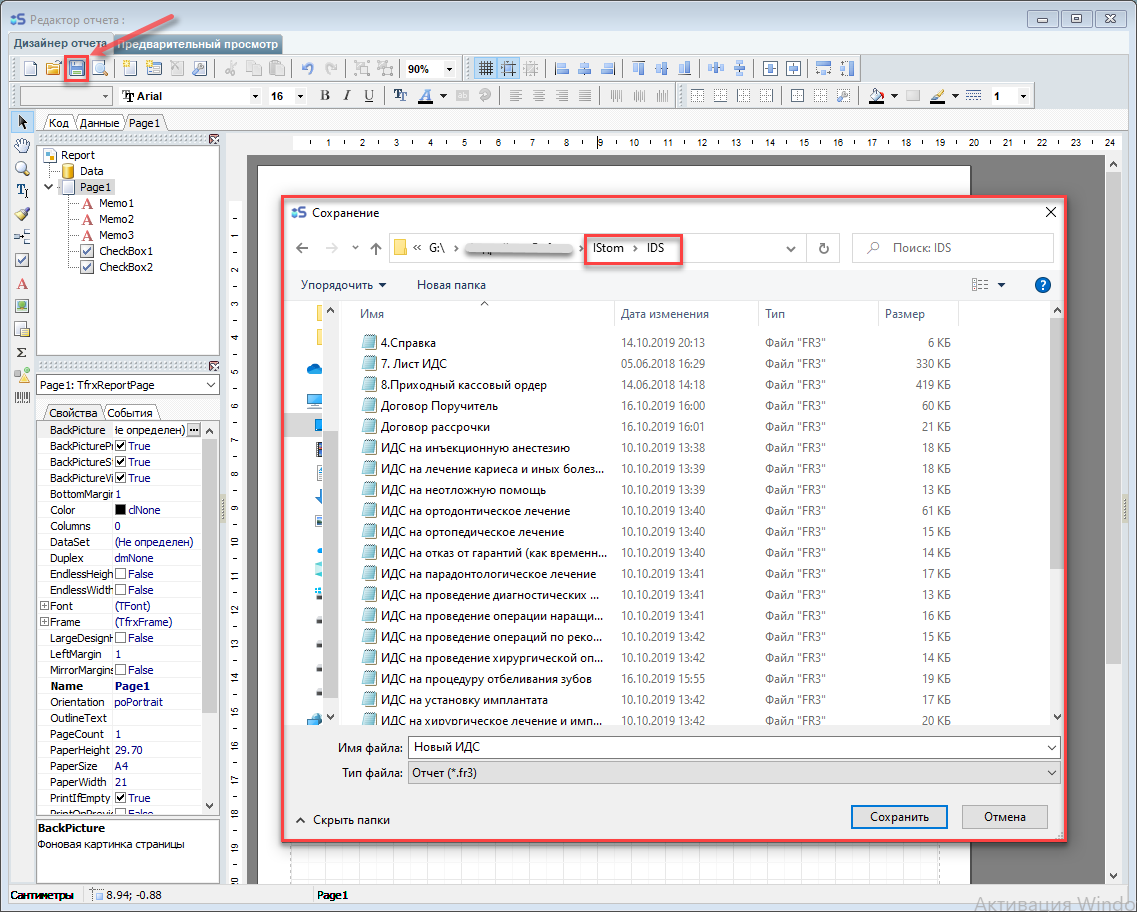
Task: Click the fill color paint bucket swatch
Action: click(876, 96)
